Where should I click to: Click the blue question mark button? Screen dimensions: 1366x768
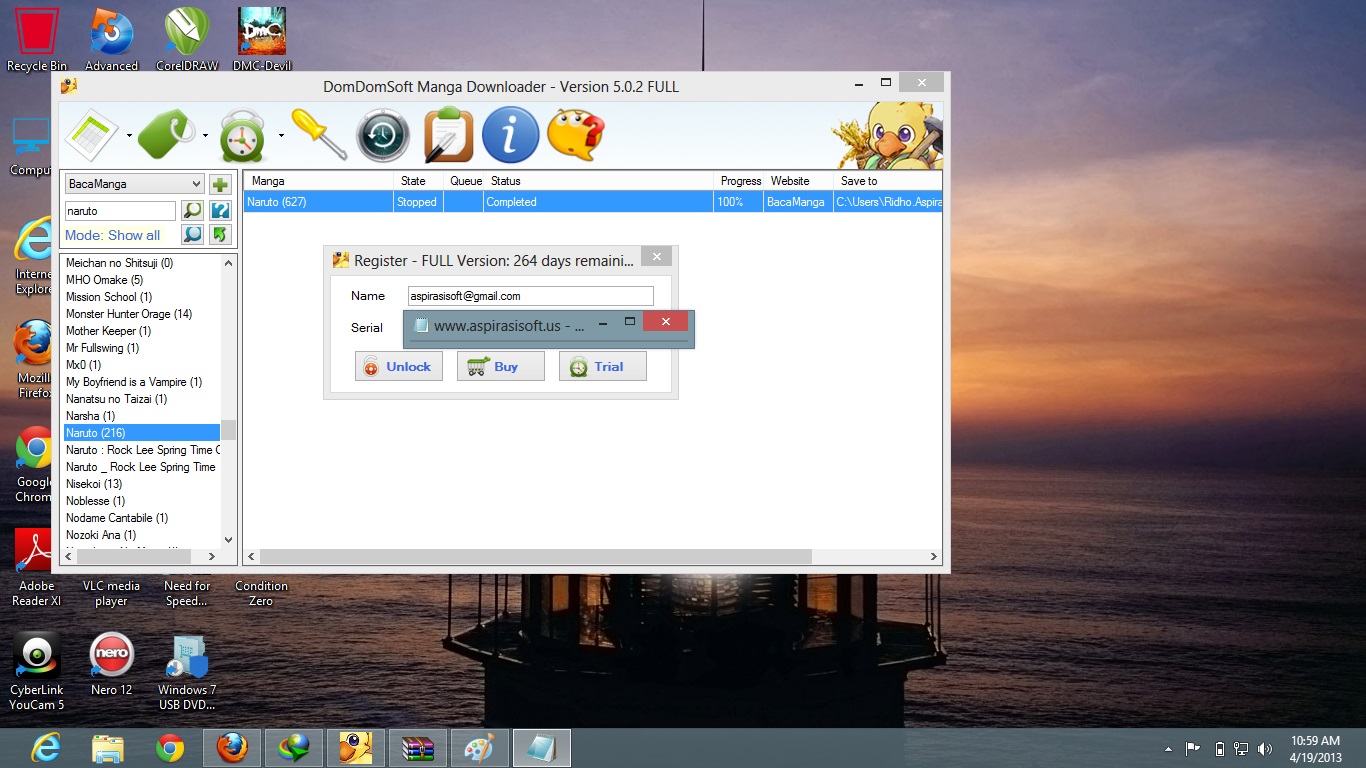pos(221,211)
